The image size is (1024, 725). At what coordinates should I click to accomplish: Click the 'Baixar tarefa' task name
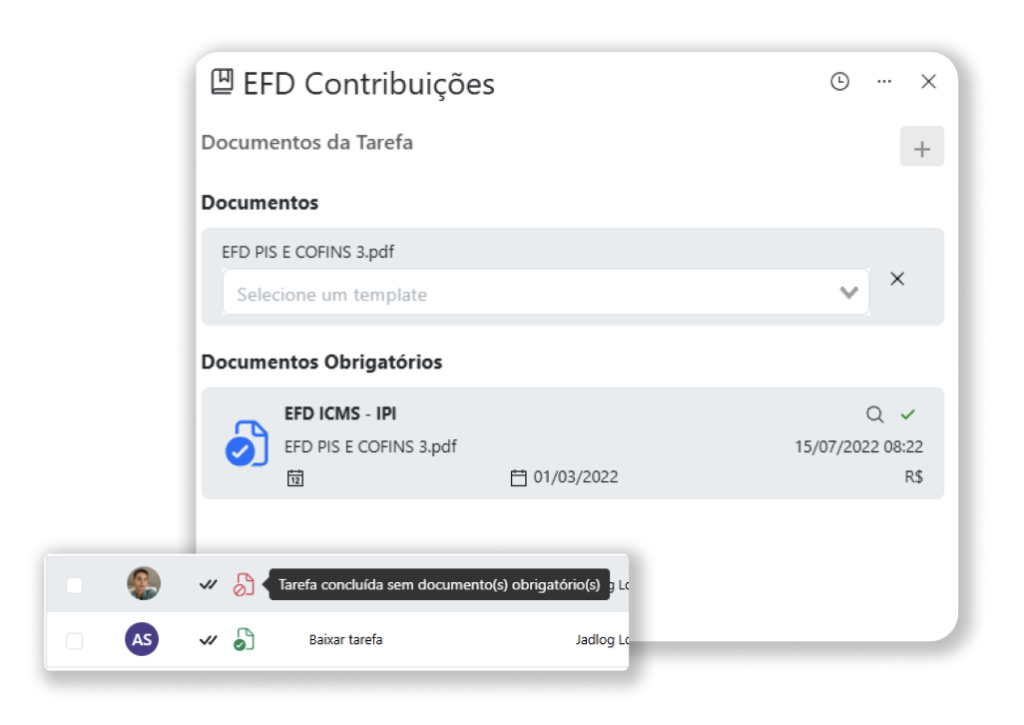345,640
